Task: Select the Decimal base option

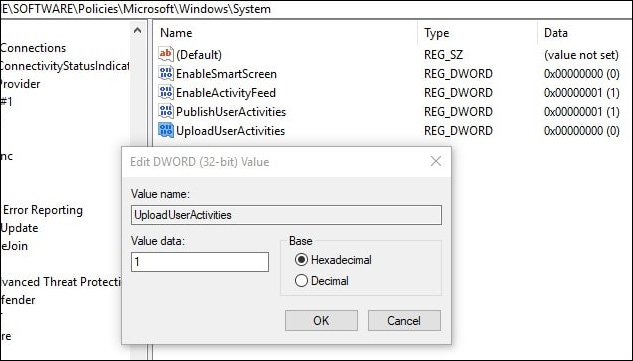Action: click(322, 281)
